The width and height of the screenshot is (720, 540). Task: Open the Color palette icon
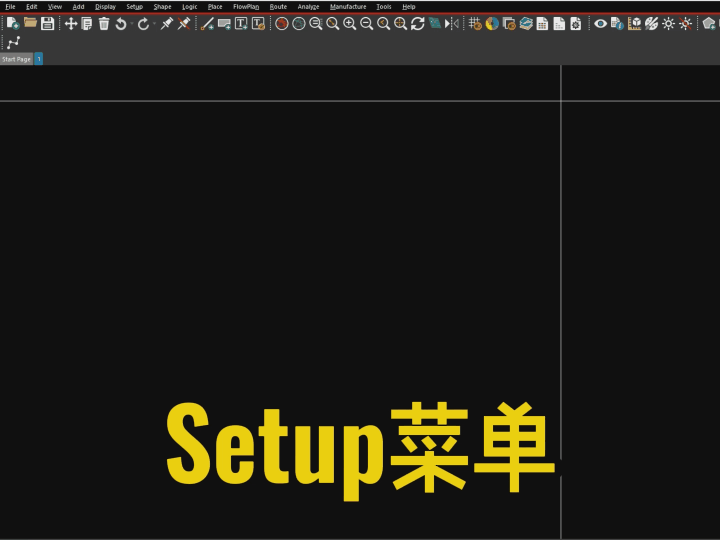[492, 23]
